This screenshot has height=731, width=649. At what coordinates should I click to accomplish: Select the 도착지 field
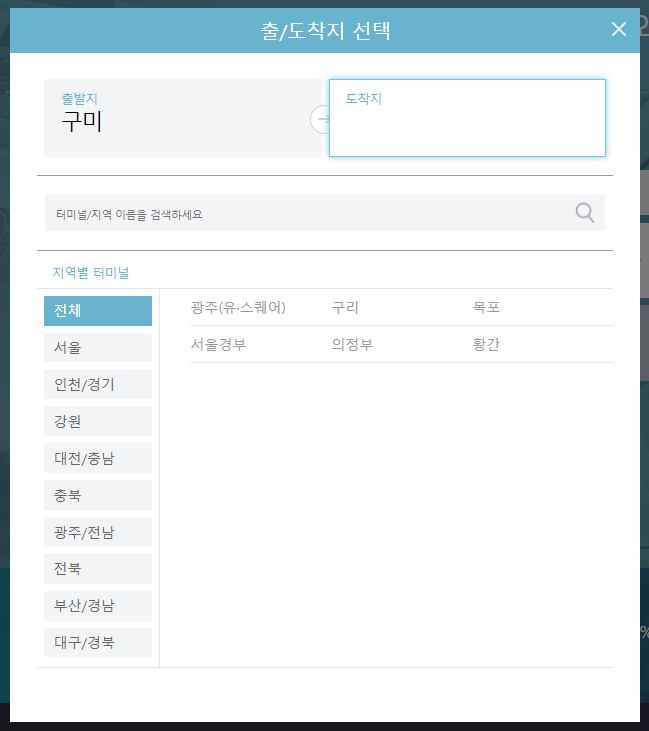pyautogui.click(x=467, y=118)
